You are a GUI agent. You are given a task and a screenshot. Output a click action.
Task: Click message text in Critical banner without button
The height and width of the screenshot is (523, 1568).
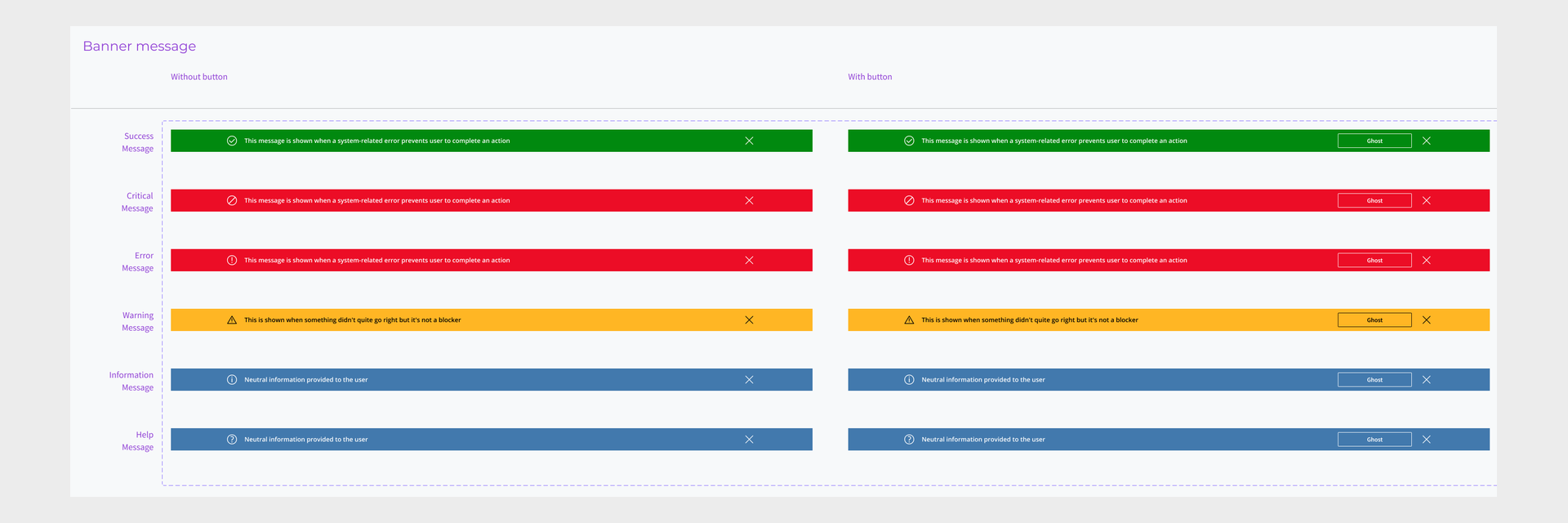point(376,200)
